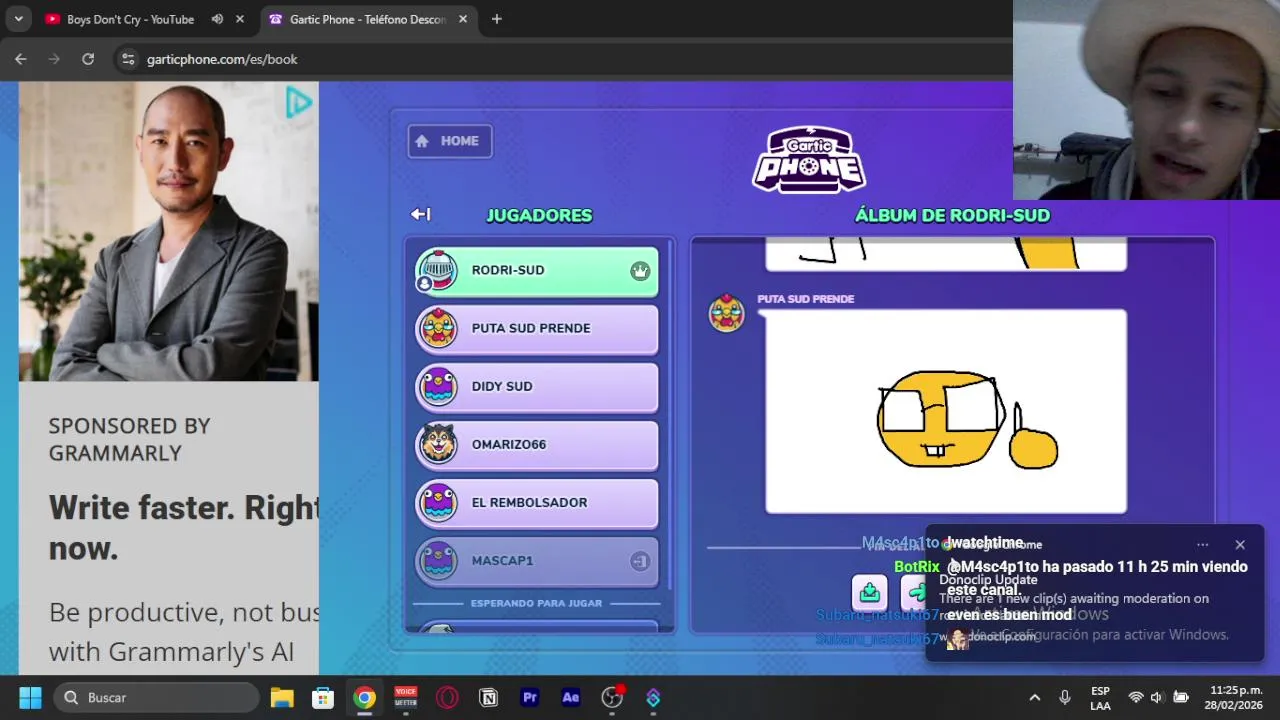Click the Grammarly sponsored ad image
Viewport: 1280px width, 720px height.
pos(169,231)
